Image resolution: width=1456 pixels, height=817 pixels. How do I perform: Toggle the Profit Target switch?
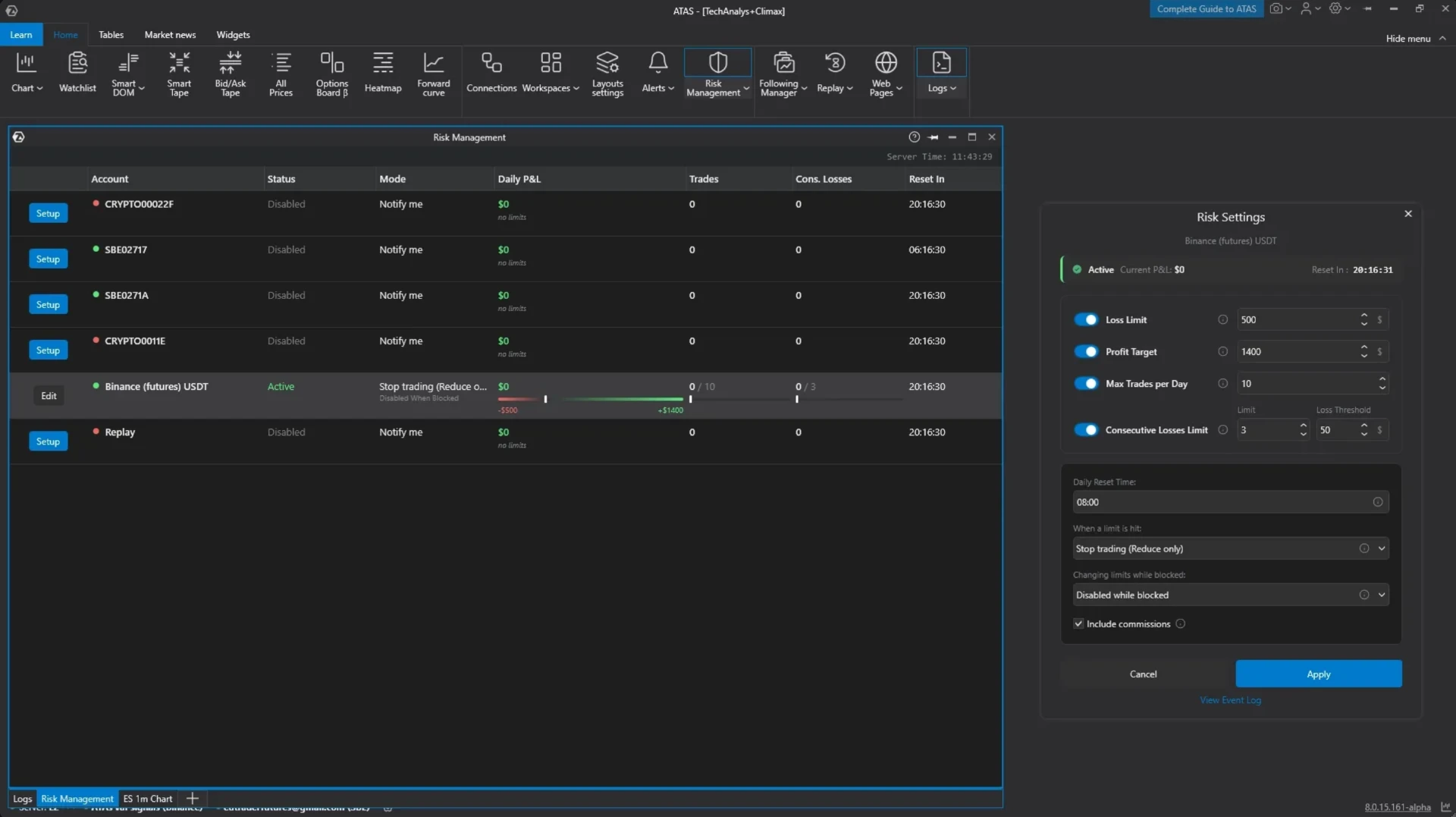(x=1086, y=351)
